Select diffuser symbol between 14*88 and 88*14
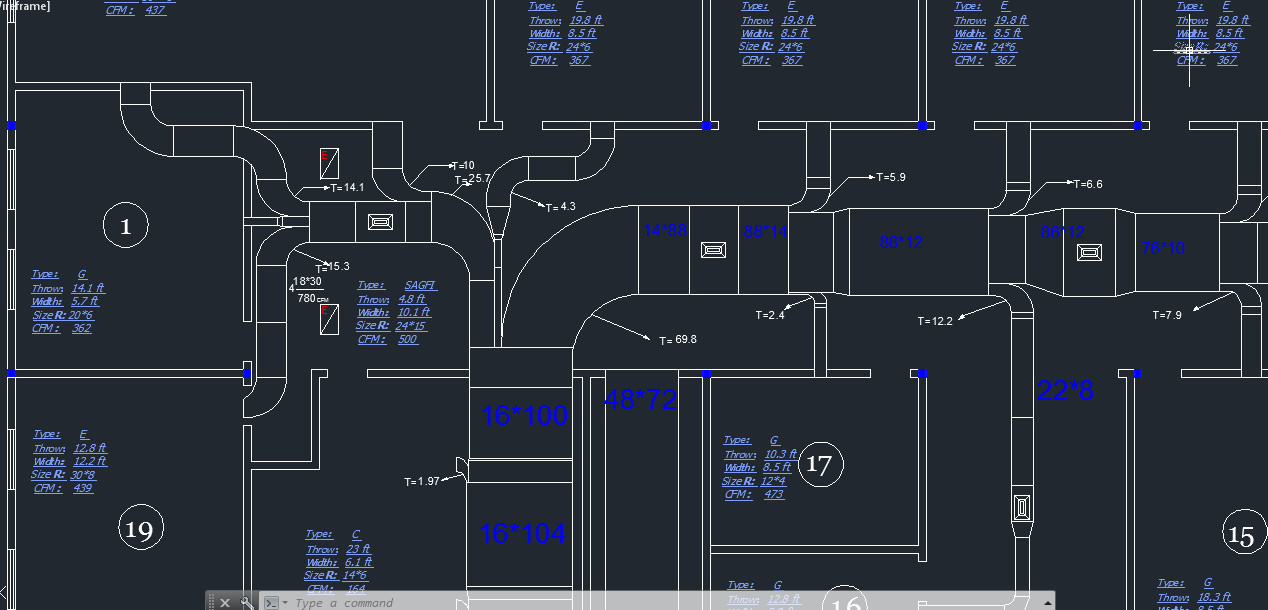 (x=713, y=250)
